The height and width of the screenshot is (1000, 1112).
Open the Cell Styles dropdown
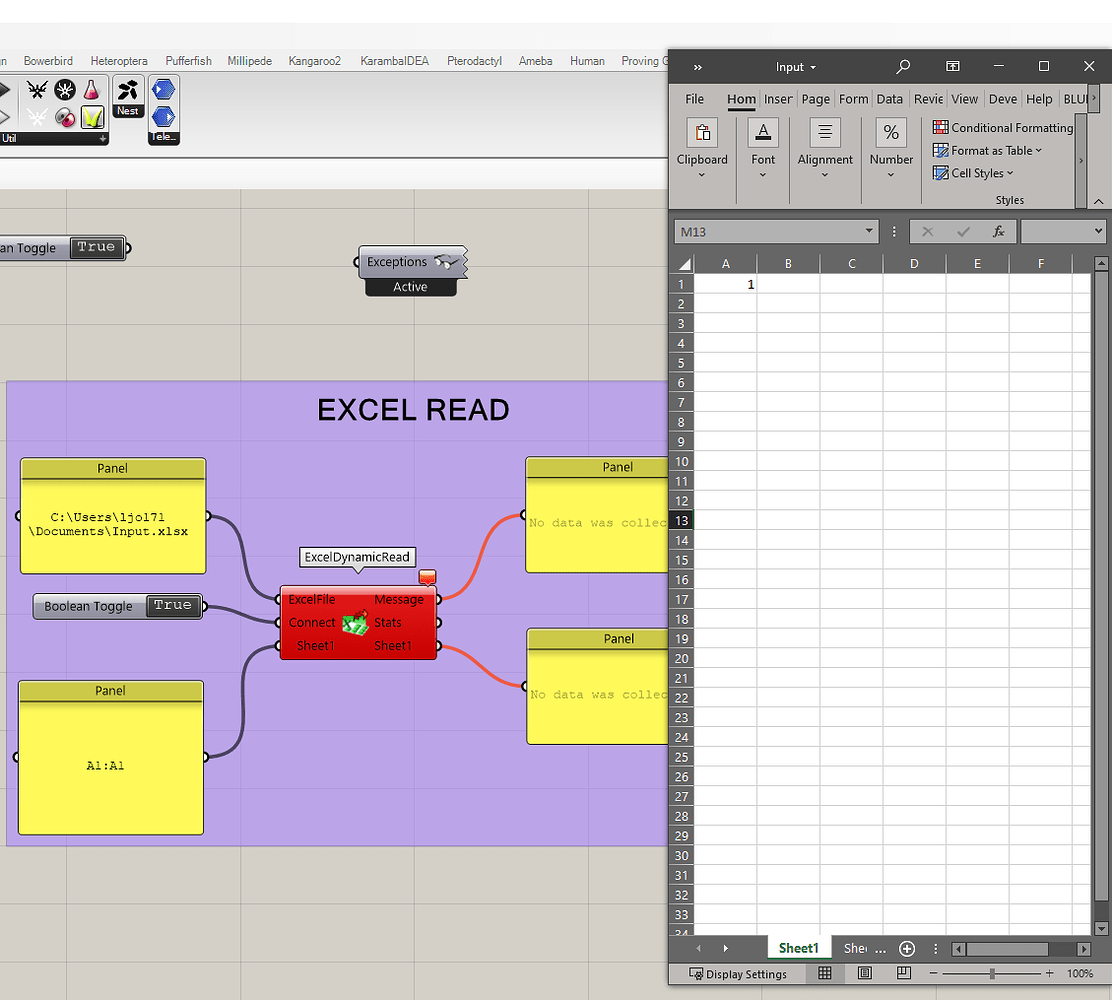[x=973, y=172]
